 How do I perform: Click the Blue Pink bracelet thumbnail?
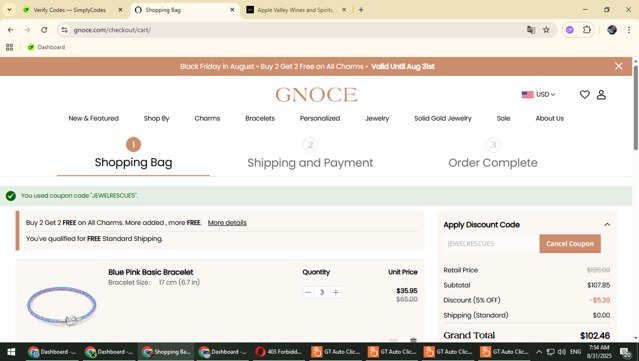[x=62, y=306]
